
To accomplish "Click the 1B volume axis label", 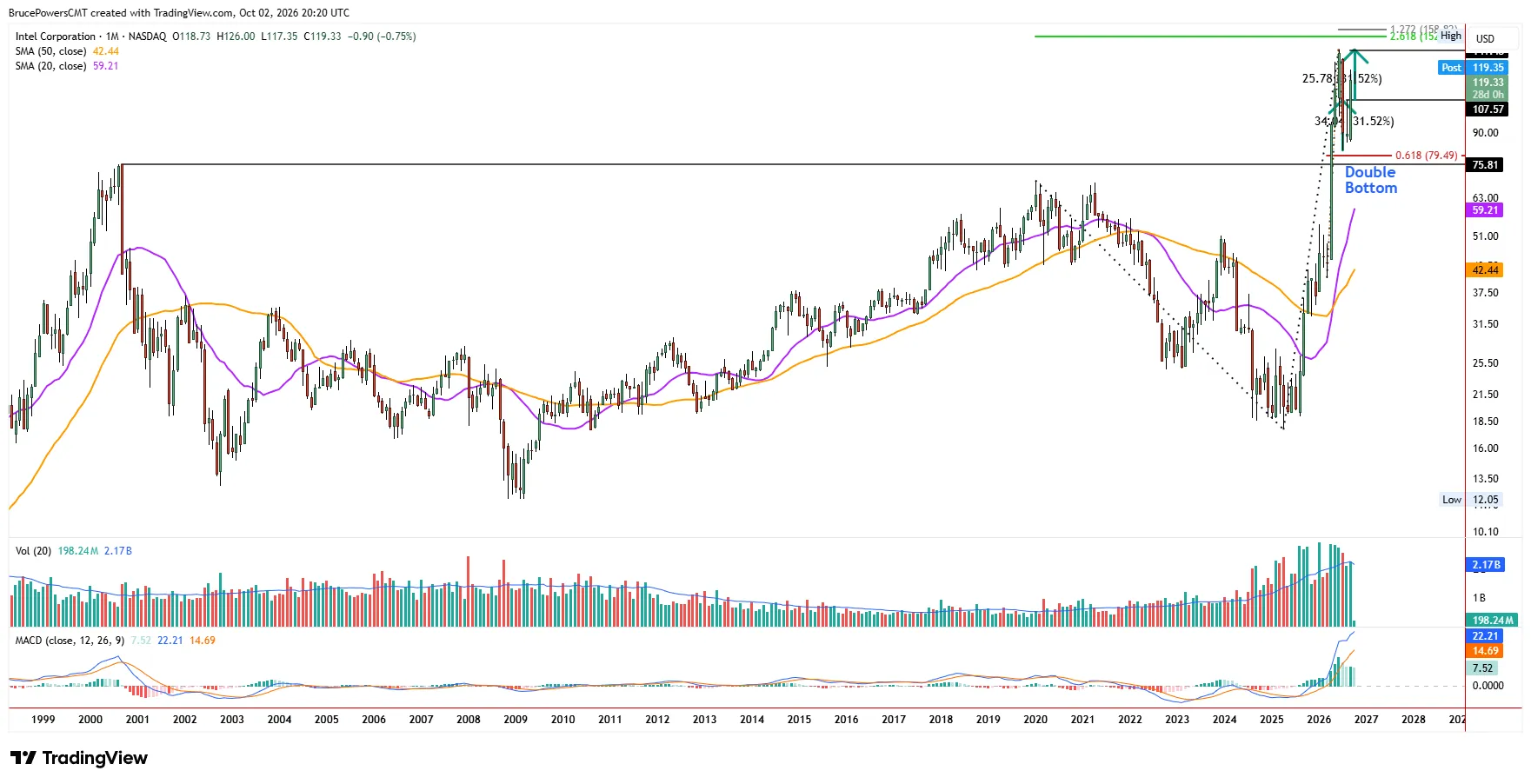I will pos(1479,598).
